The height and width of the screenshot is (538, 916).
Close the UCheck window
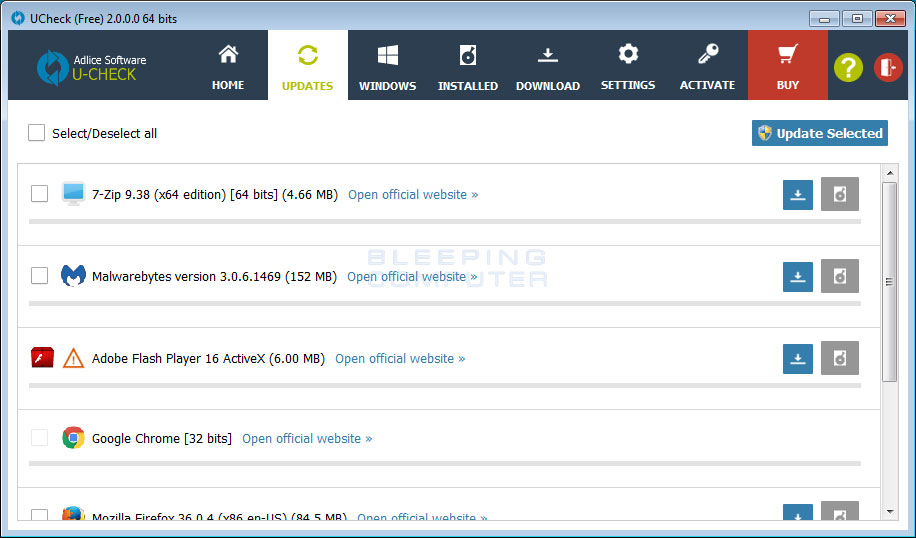pos(890,19)
